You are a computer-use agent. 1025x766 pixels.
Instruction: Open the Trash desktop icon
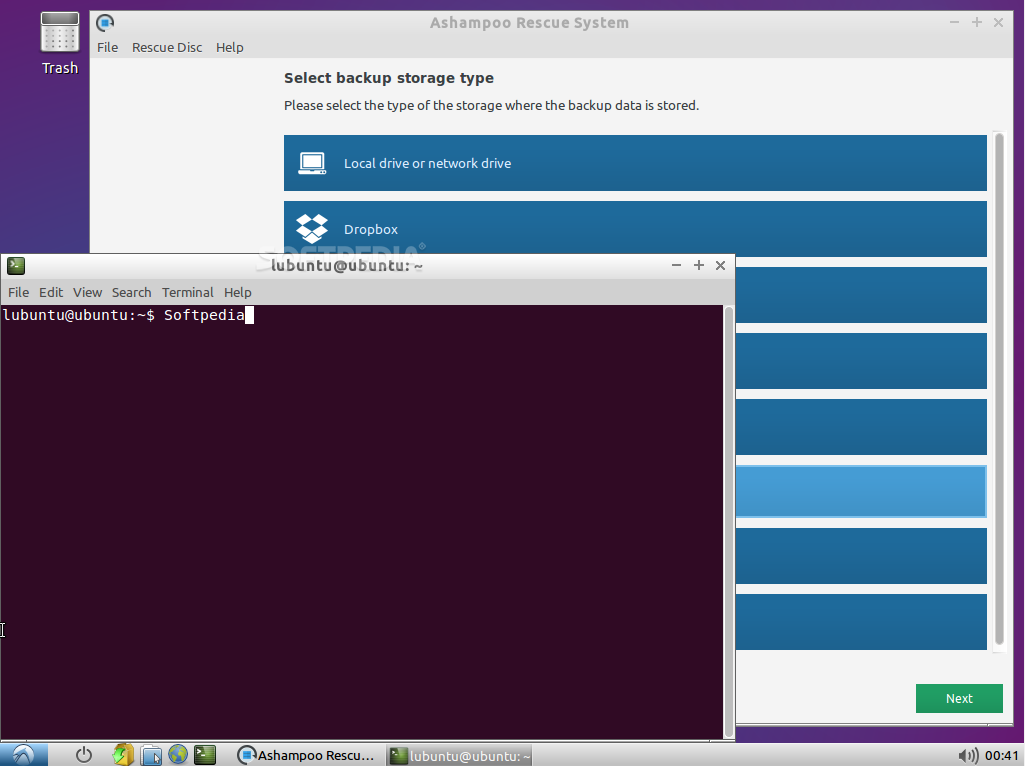click(59, 43)
